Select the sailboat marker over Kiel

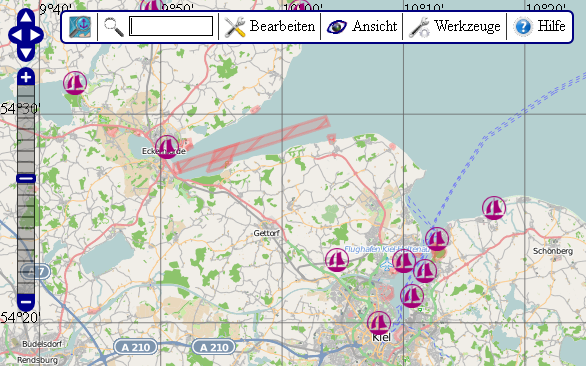[379, 323]
